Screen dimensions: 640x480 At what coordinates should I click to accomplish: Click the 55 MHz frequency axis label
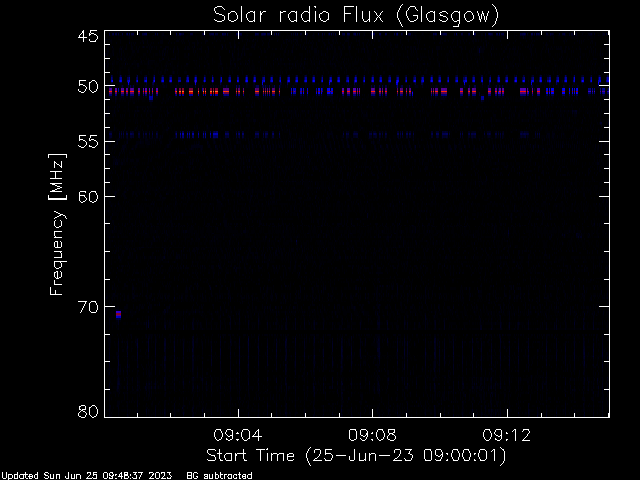[x=88, y=142]
